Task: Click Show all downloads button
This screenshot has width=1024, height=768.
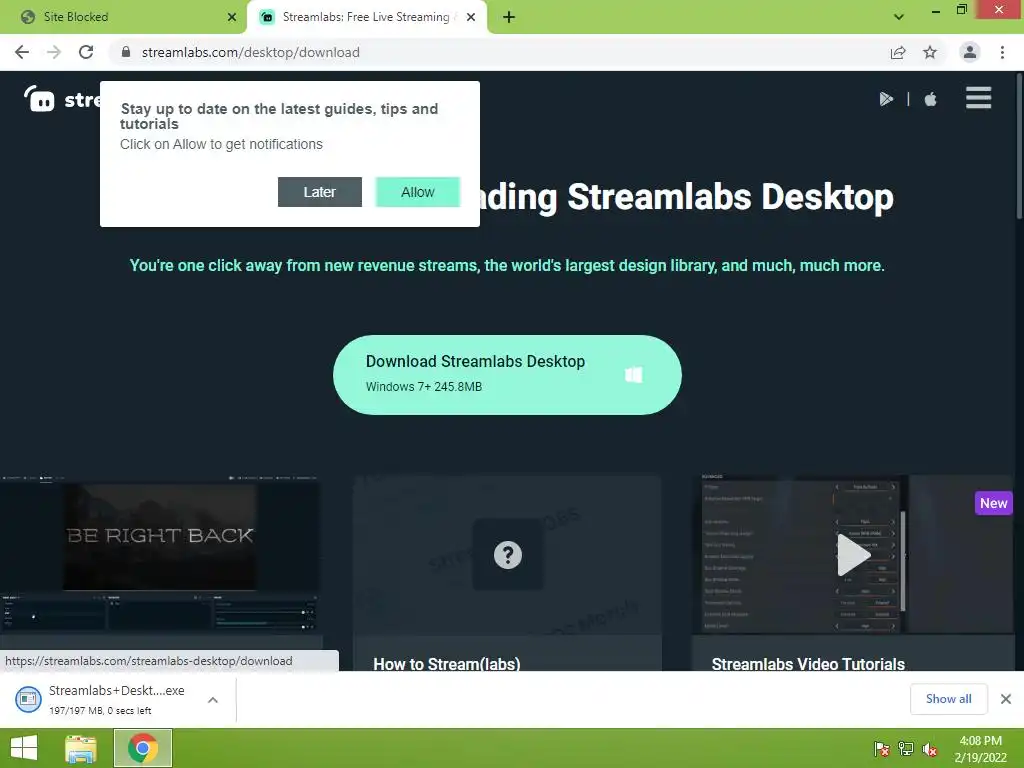Action: [948, 699]
